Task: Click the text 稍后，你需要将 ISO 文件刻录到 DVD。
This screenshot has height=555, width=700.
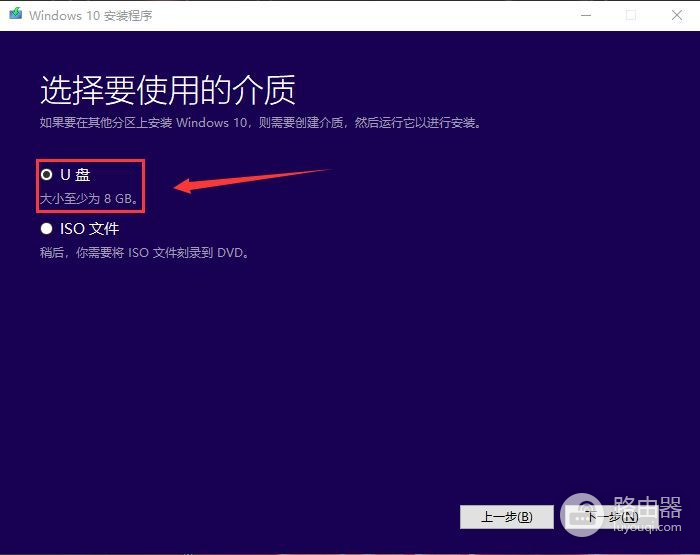Action: coord(144,253)
